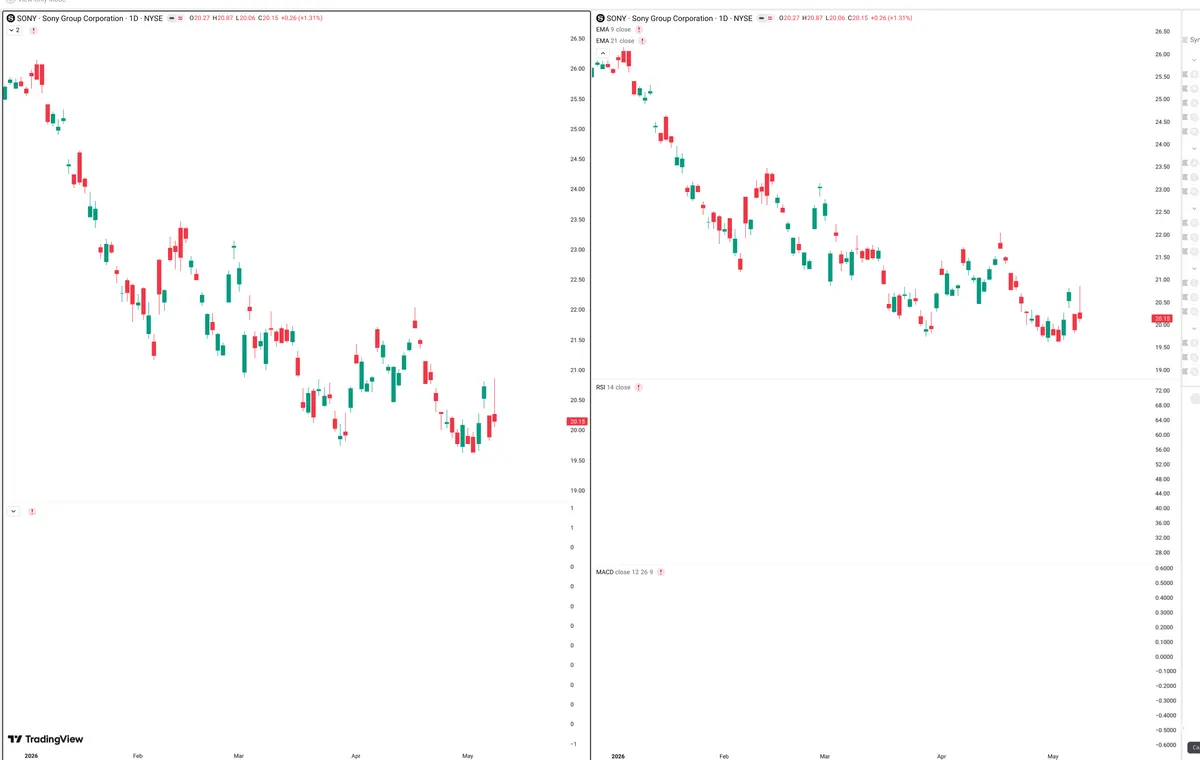Click the 2026 label on left chart time axis
Image resolution: width=1200 pixels, height=760 pixels.
pos(31,756)
